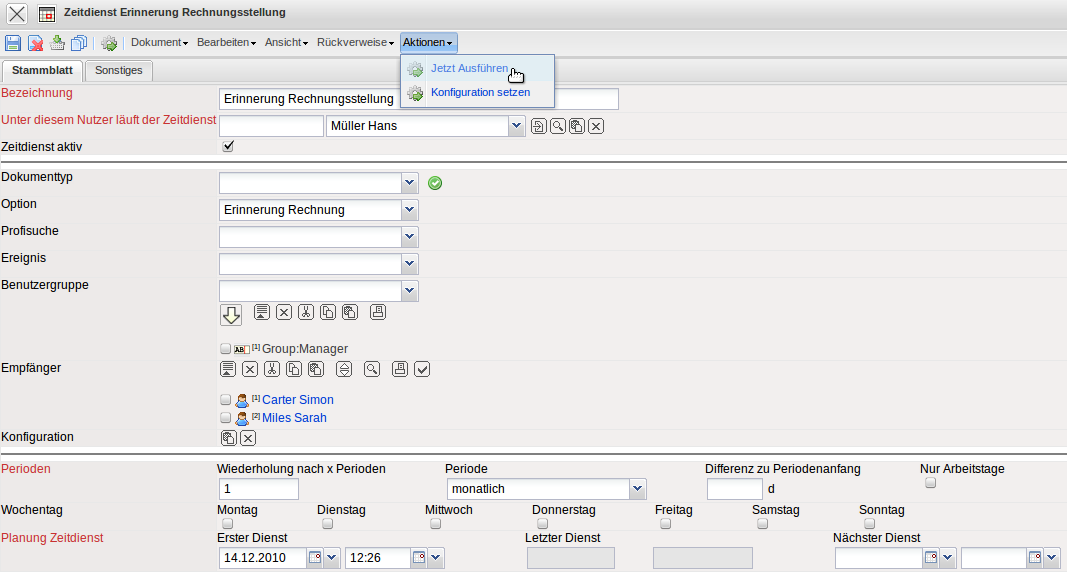Expand the Option dropdown showing Erinnerung Rechnung
The height and width of the screenshot is (573, 1067).
tap(409, 210)
